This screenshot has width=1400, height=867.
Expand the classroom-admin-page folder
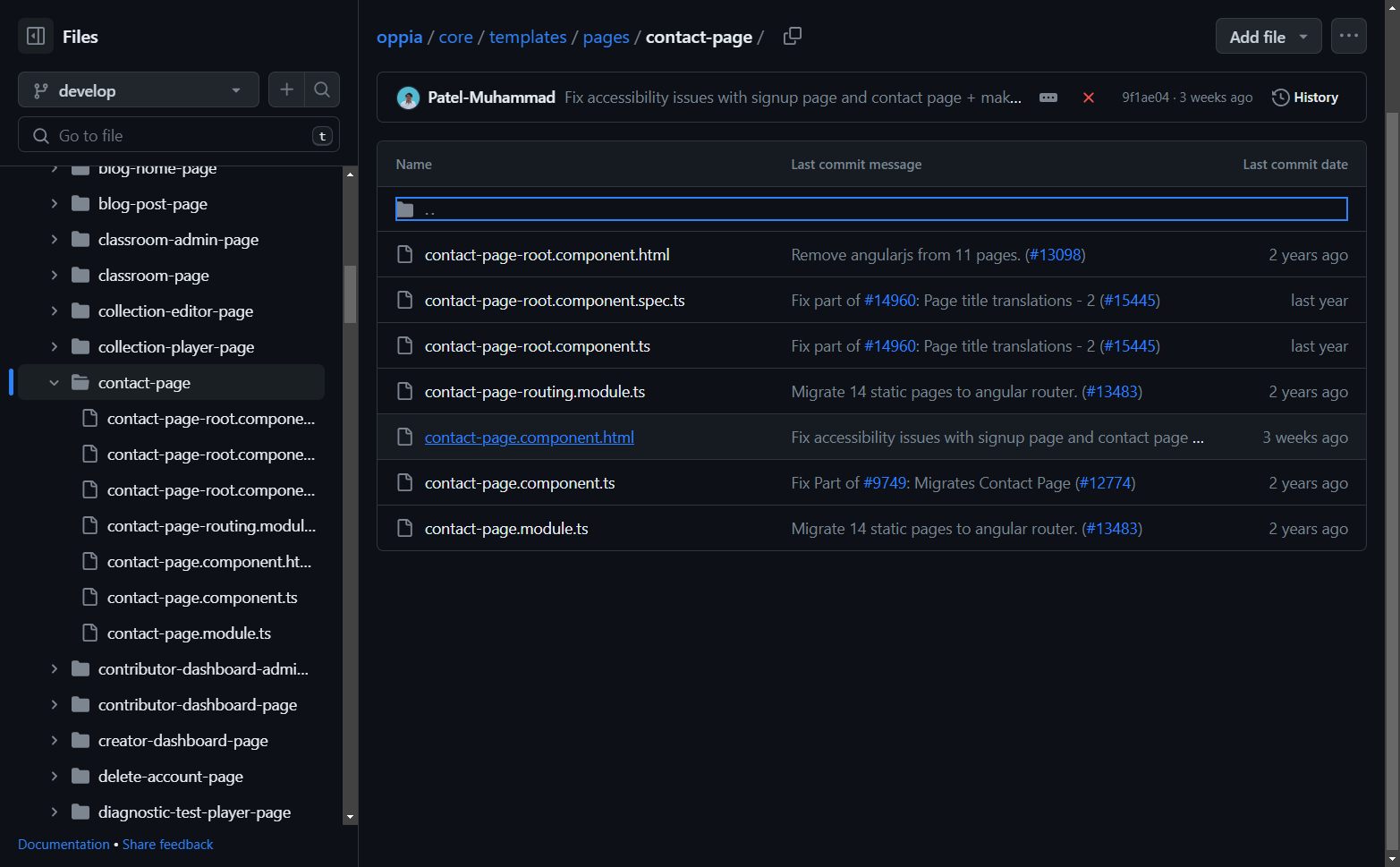tap(55, 240)
